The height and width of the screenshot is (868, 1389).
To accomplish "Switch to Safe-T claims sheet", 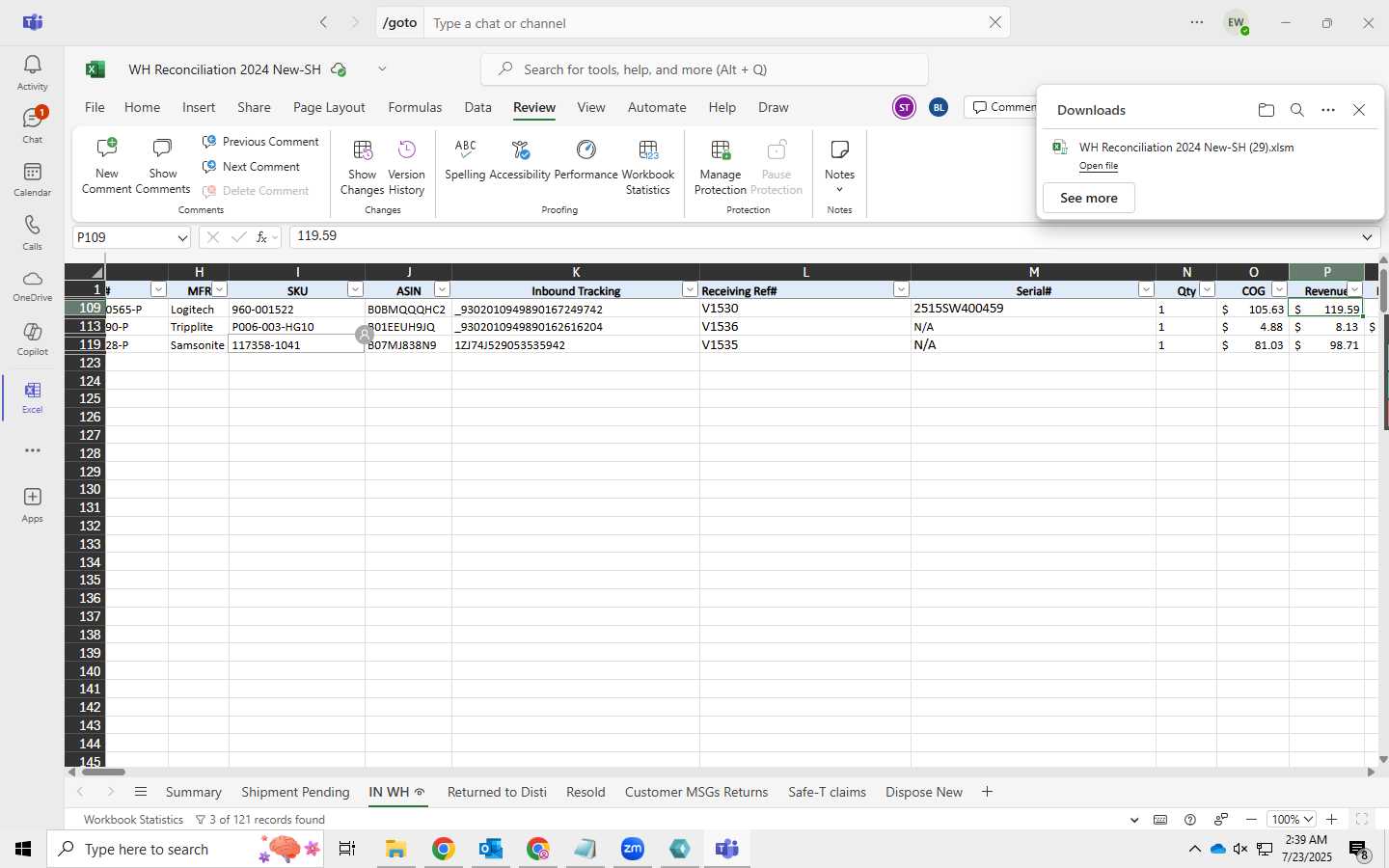I will click(827, 792).
